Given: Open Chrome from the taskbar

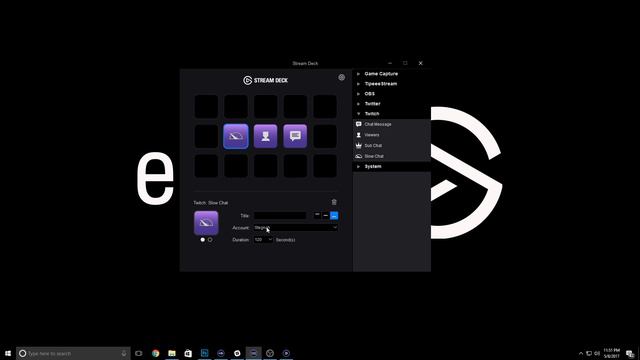Looking at the screenshot, I should click(x=156, y=353).
